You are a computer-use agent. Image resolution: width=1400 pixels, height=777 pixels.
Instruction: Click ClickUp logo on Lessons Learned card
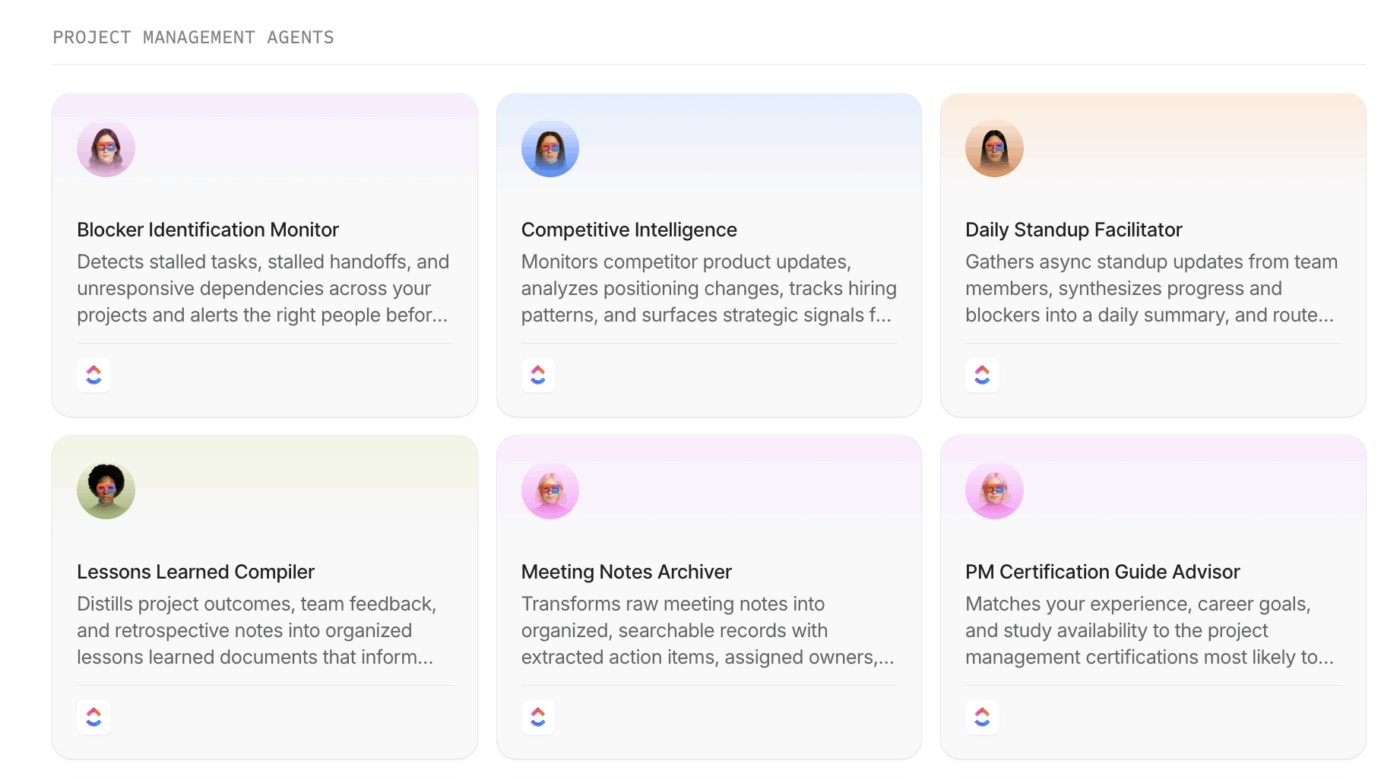pos(94,717)
